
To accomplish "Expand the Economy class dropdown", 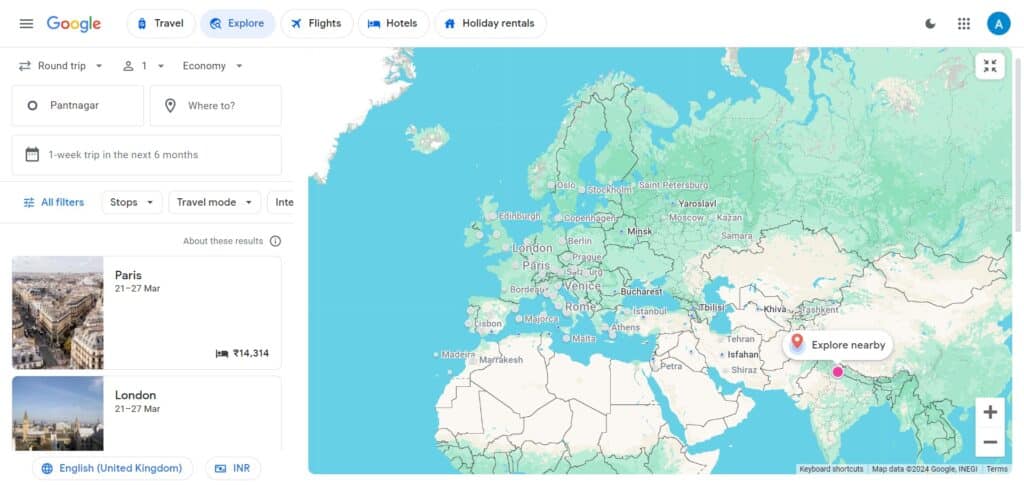I will pyautogui.click(x=213, y=66).
